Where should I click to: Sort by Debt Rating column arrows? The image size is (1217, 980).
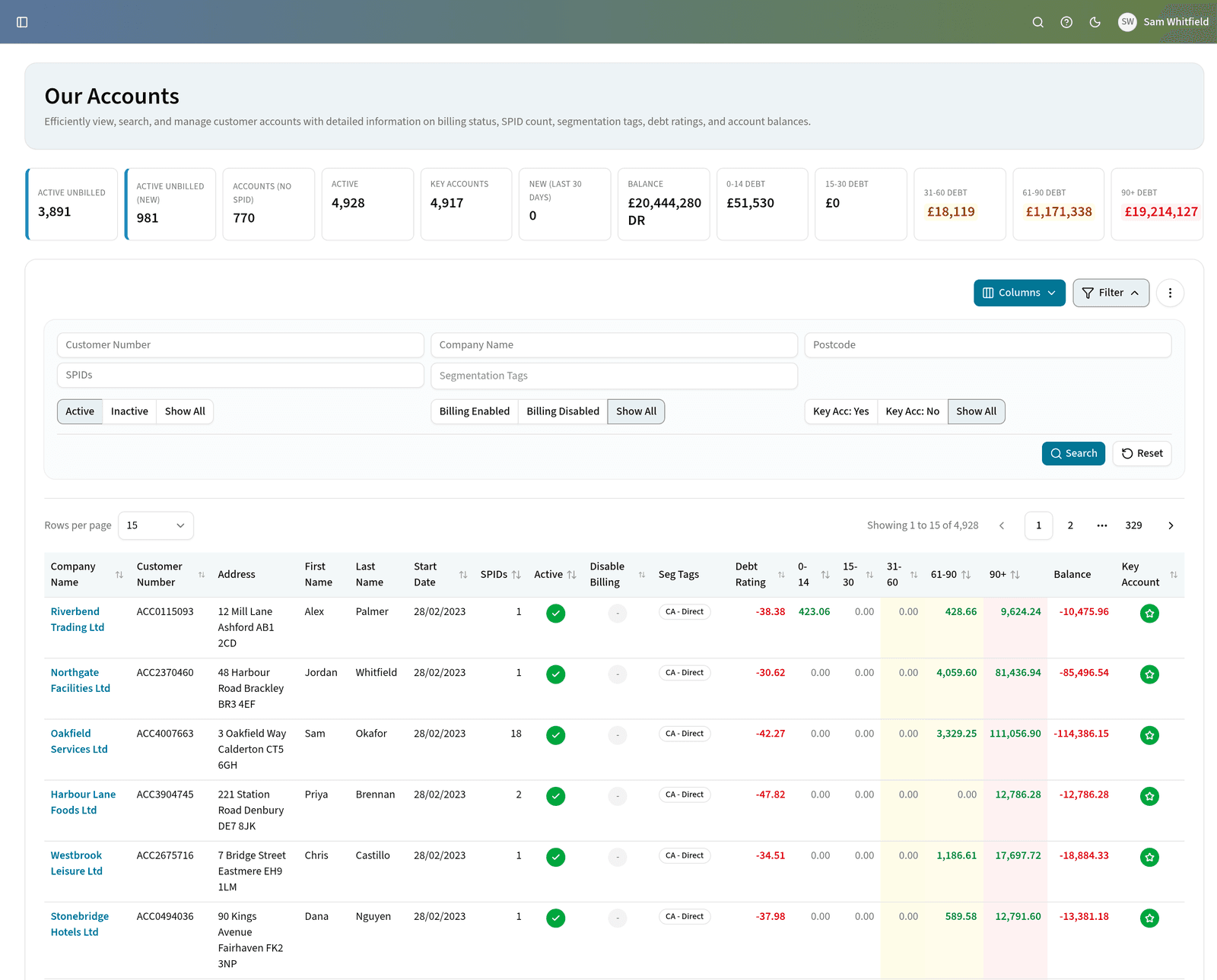[781, 575]
